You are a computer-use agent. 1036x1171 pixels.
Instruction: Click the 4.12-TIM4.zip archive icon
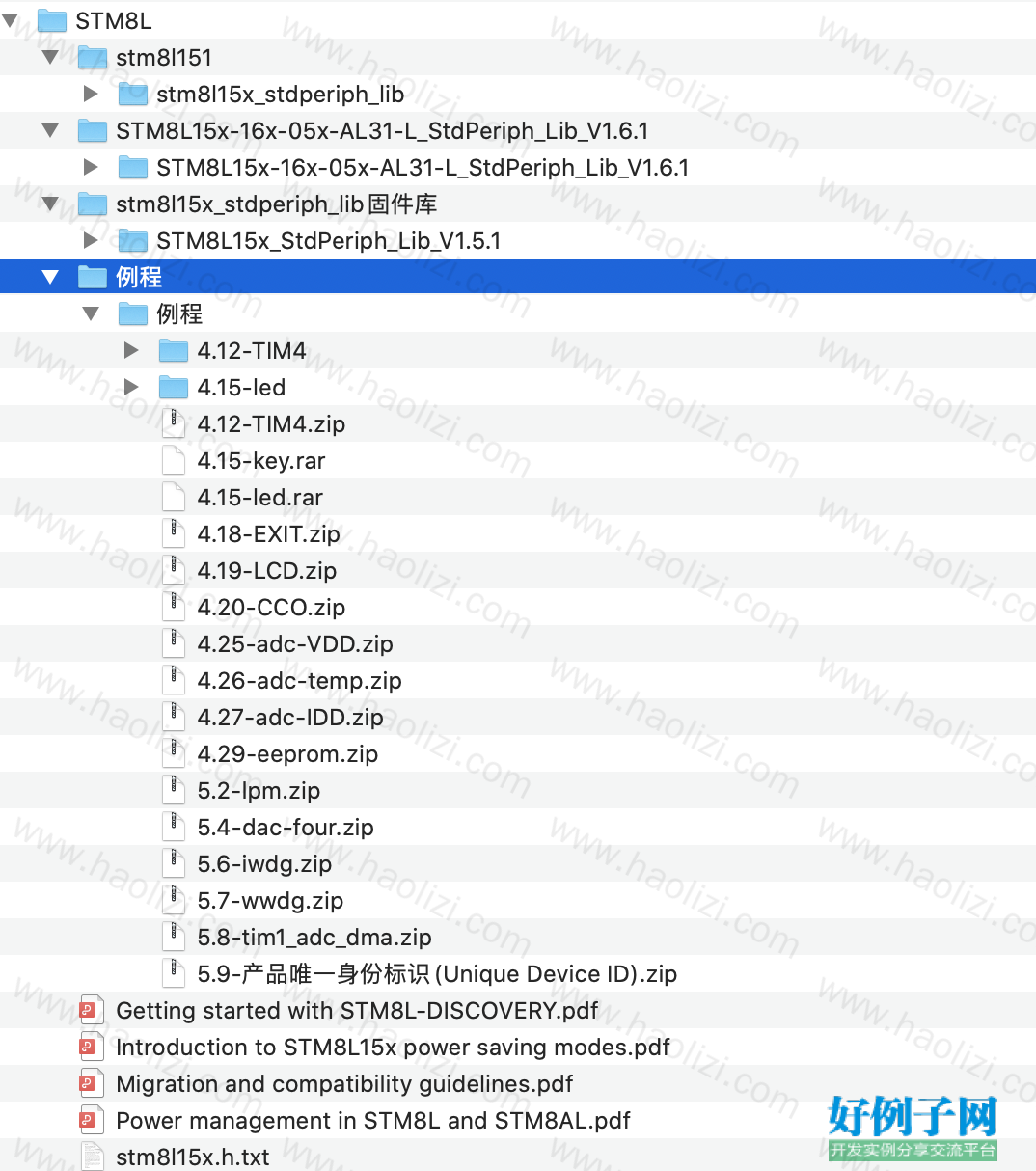174,423
